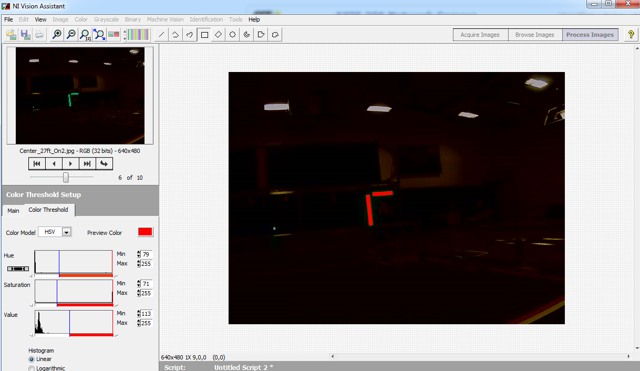Click the Value histogram range bar
Image resolution: width=640 pixels, height=371 pixels.
91,335
